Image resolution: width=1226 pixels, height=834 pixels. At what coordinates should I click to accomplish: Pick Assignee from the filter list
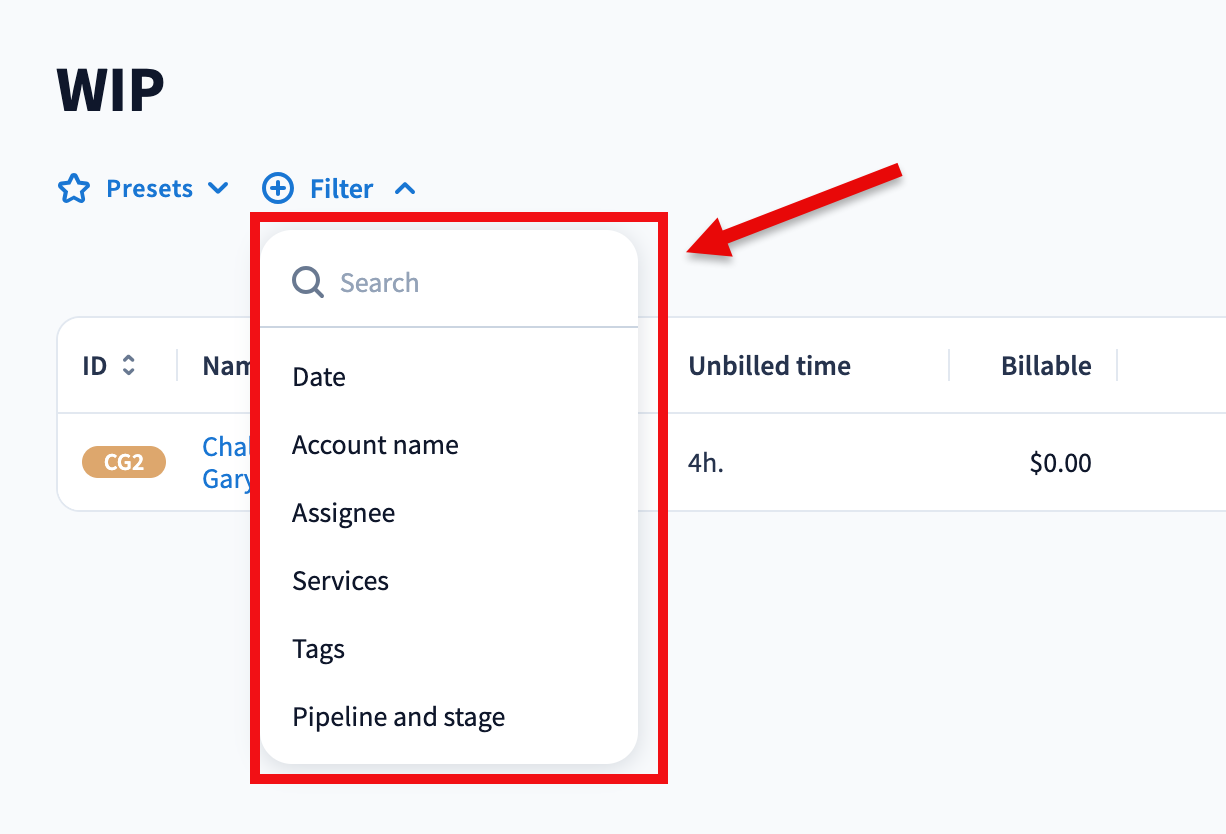coord(343,513)
